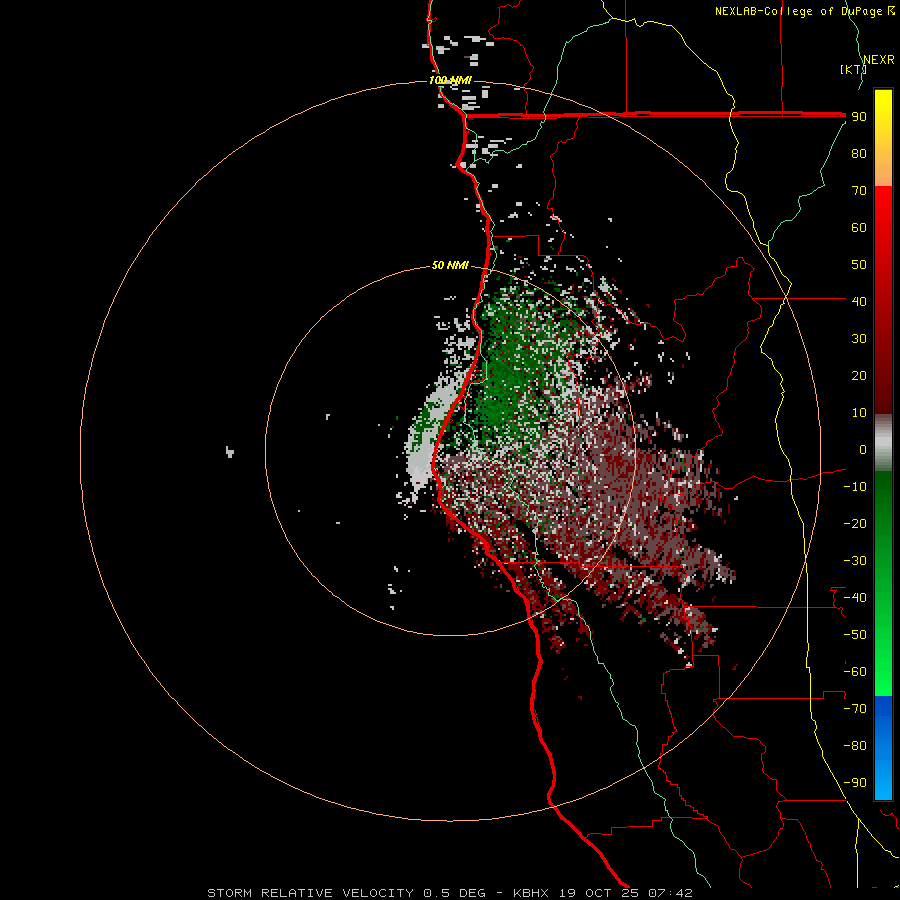Click the 10 value on the velocity scale

(859, 413)
